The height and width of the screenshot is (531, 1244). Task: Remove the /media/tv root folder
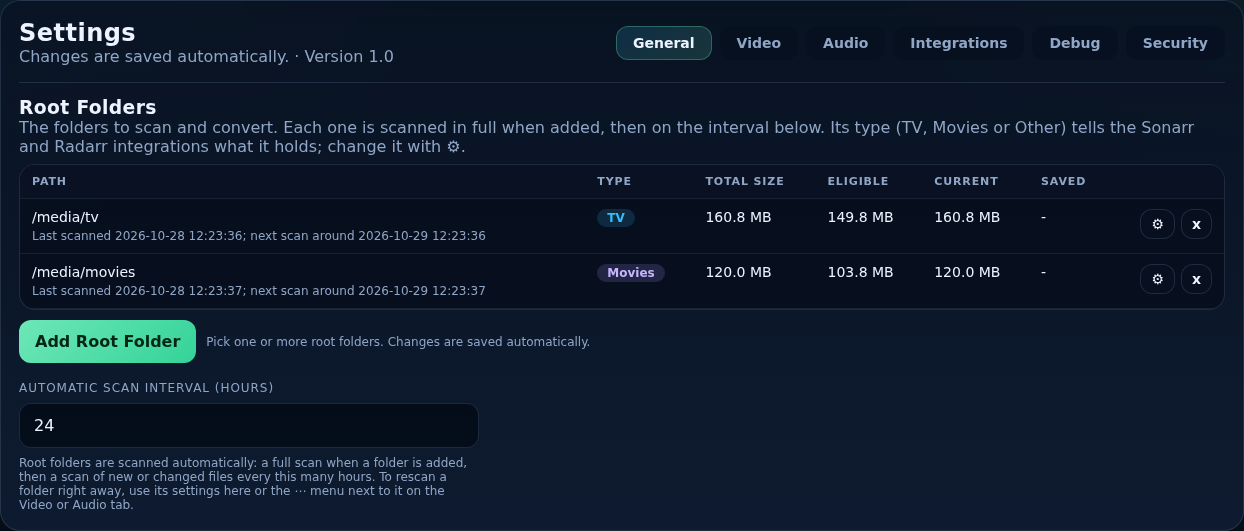[x=1196, y=224]
